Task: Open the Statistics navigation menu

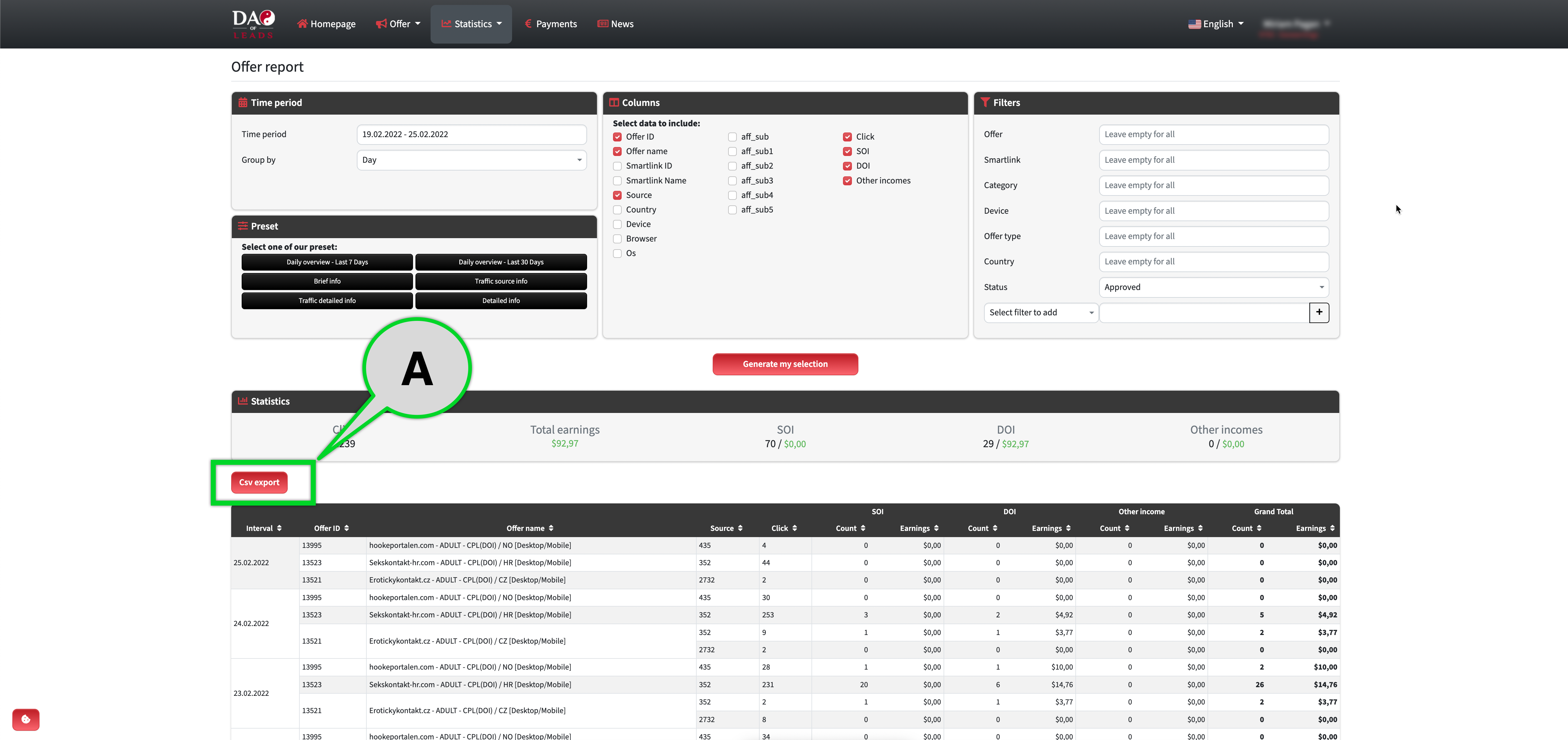Action: point(471,24)
